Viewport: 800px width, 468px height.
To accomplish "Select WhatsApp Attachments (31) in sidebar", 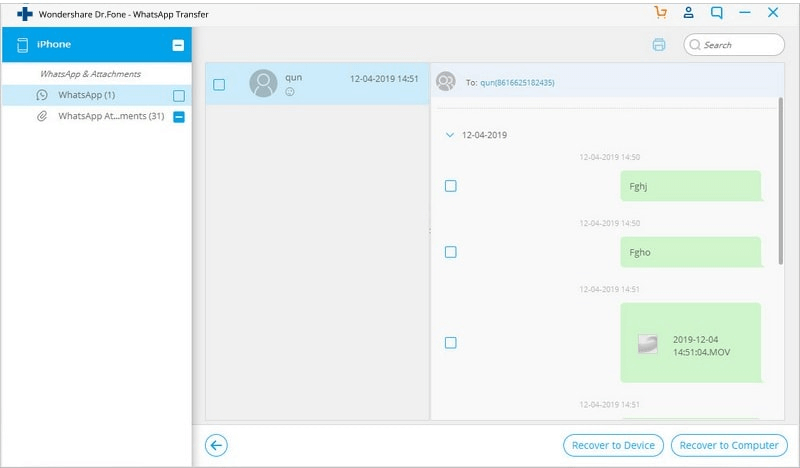I will 110,116.
